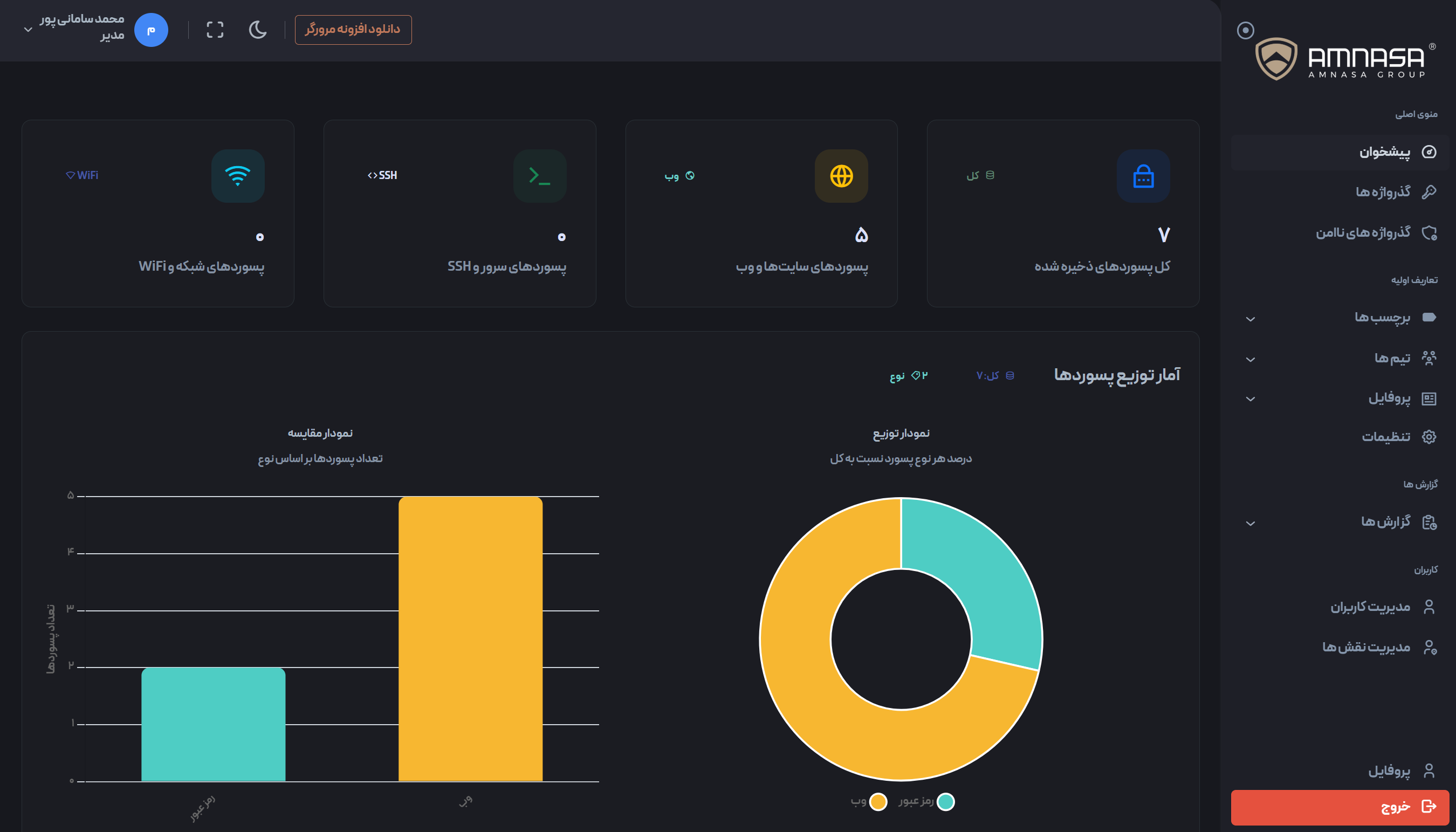The image size is (1456, 832).
Task: Click the green terminal icon in SSH card
Action: coord(539,176)
